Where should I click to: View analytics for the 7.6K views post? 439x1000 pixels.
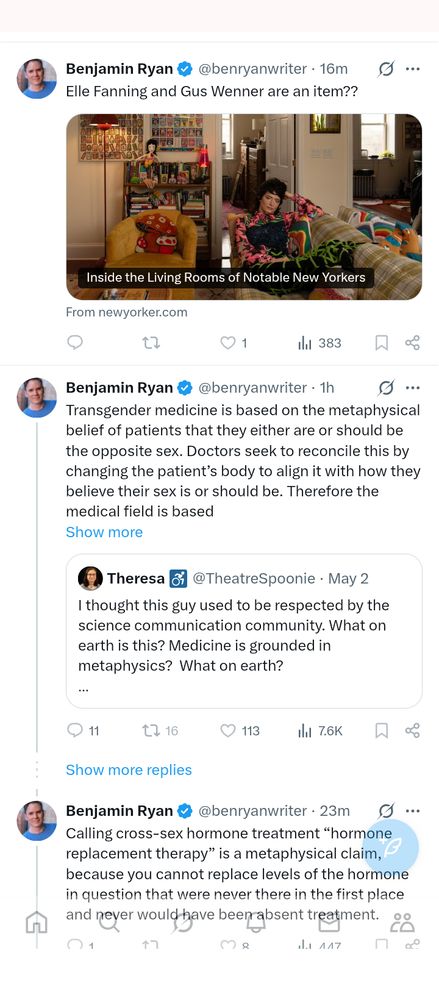[x=320, y=731]
